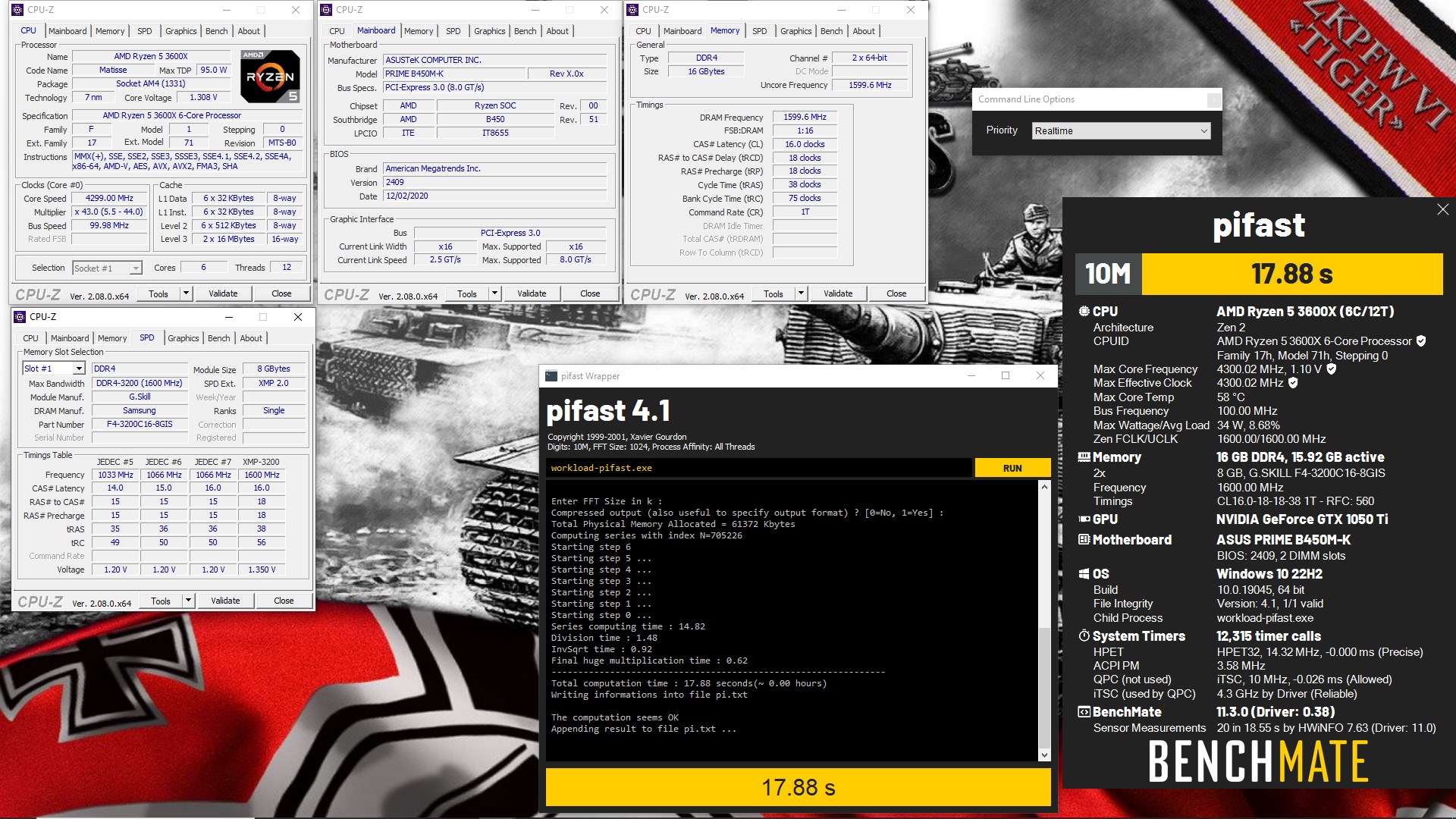The height and width of the screenshot is (819, 1456).
Task: Click the workload-pifast.exe command field
Action: [x=758, y=468]
